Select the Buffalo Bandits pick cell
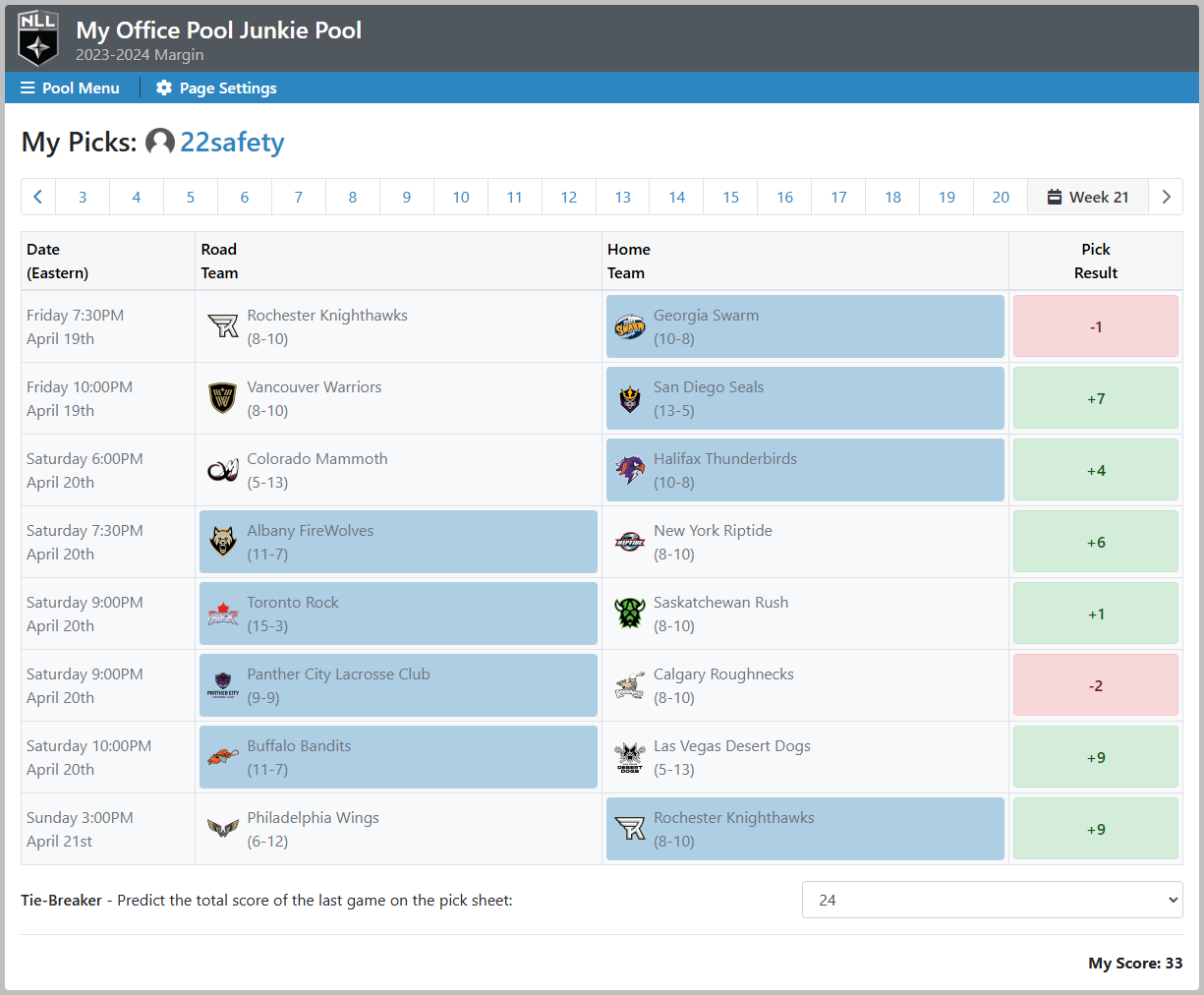The image size is (1204, 995). [398, 757]
